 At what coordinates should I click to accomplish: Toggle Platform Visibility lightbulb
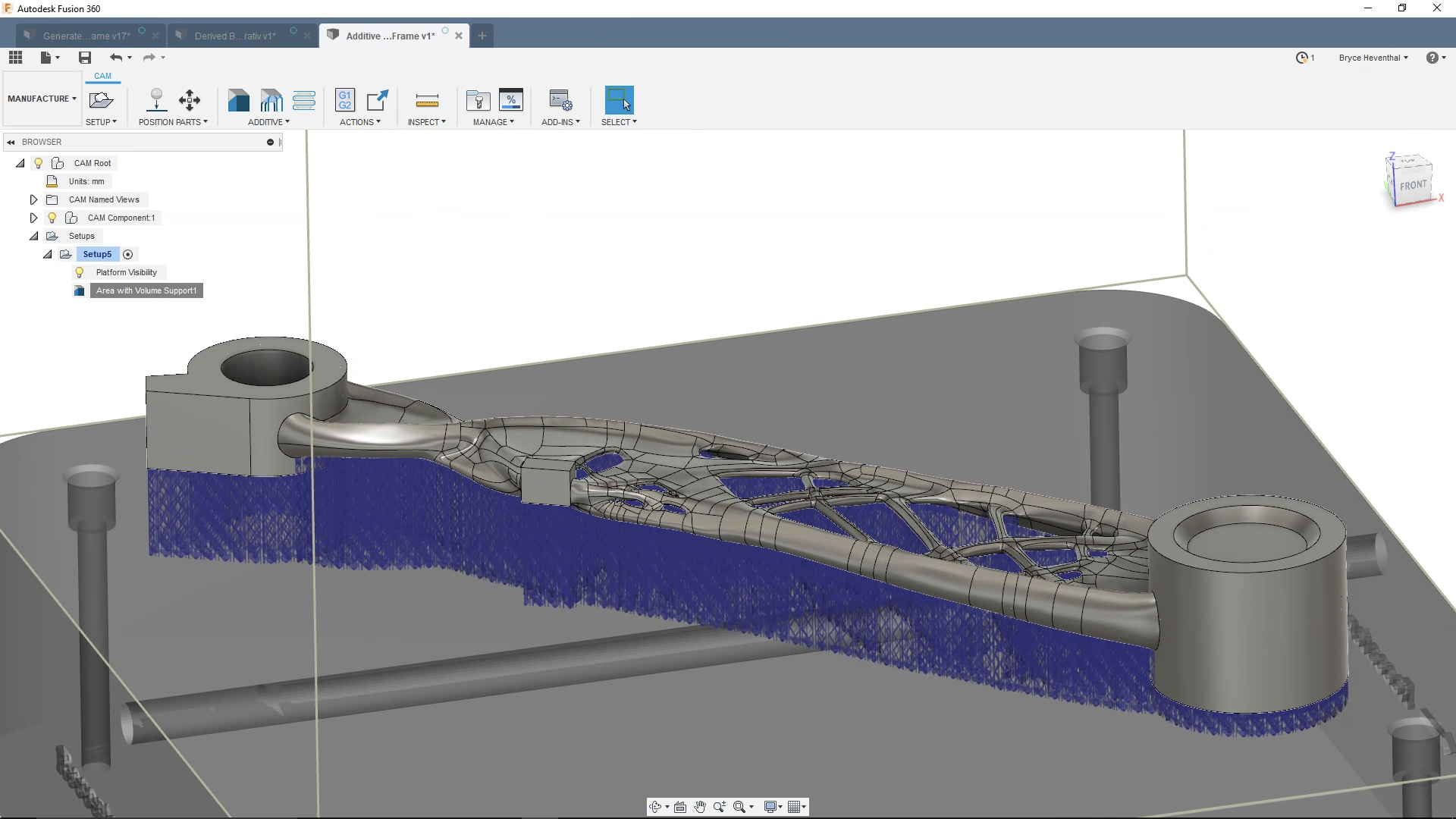[80, 272]
